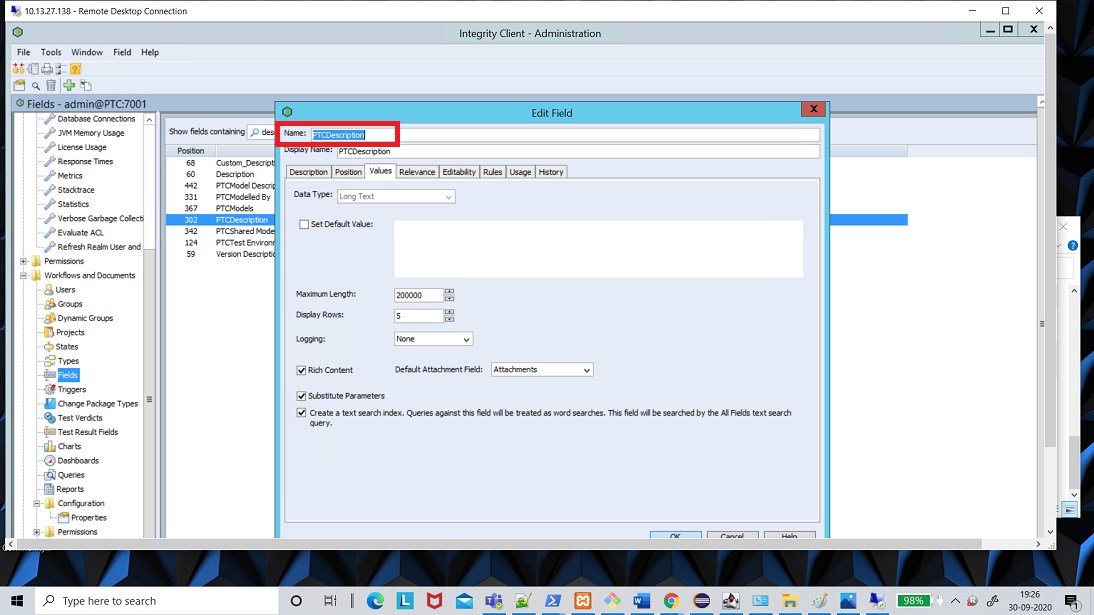Switch to the Relevance tab
Screen dimensions: 1094x615
417,172
